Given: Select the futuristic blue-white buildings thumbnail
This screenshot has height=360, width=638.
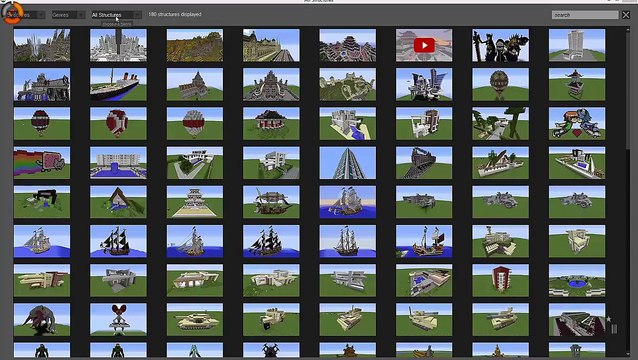Looking at the screenshot, I should [x=424, y=84].
